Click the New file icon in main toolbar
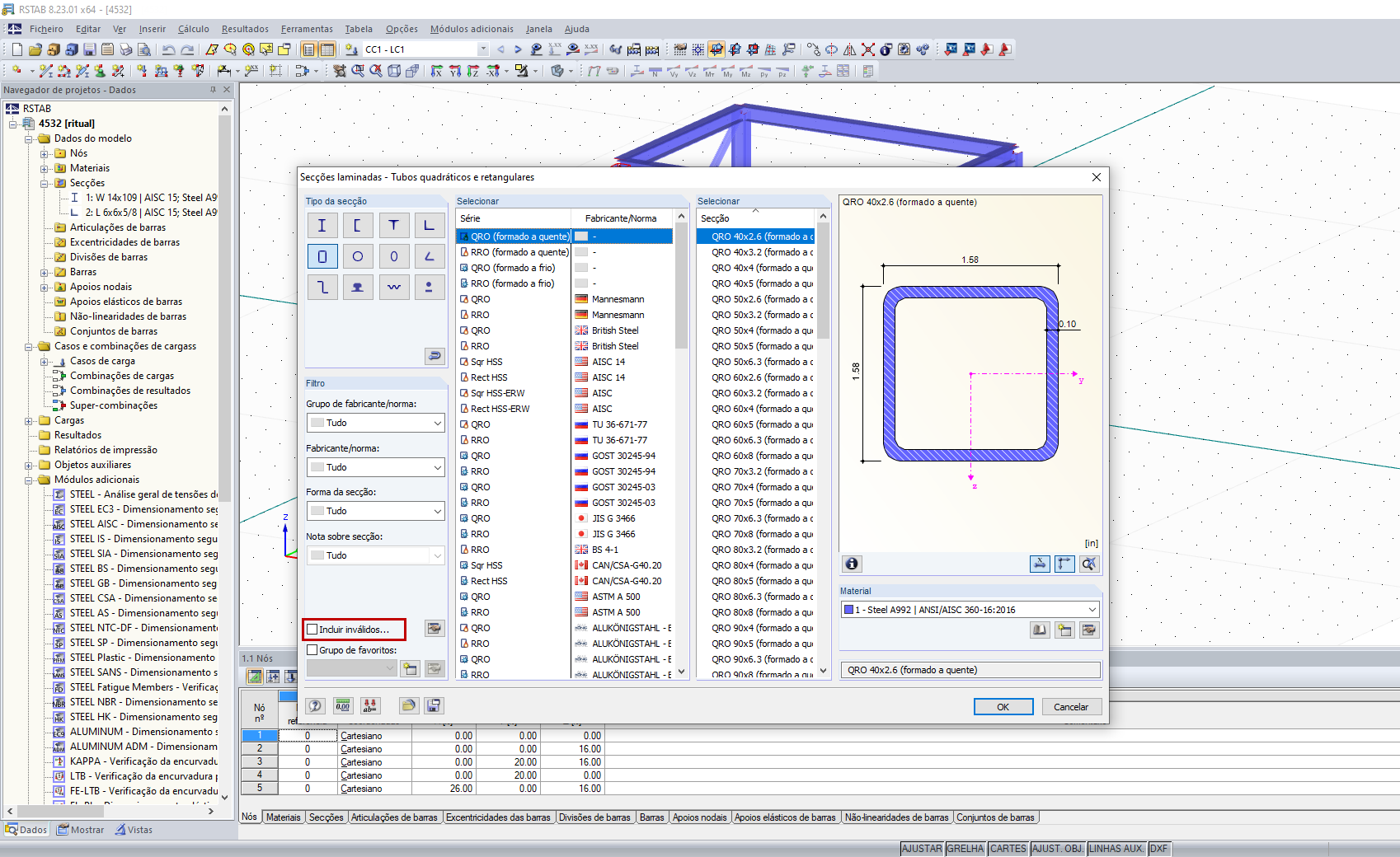 coord(16,49)
